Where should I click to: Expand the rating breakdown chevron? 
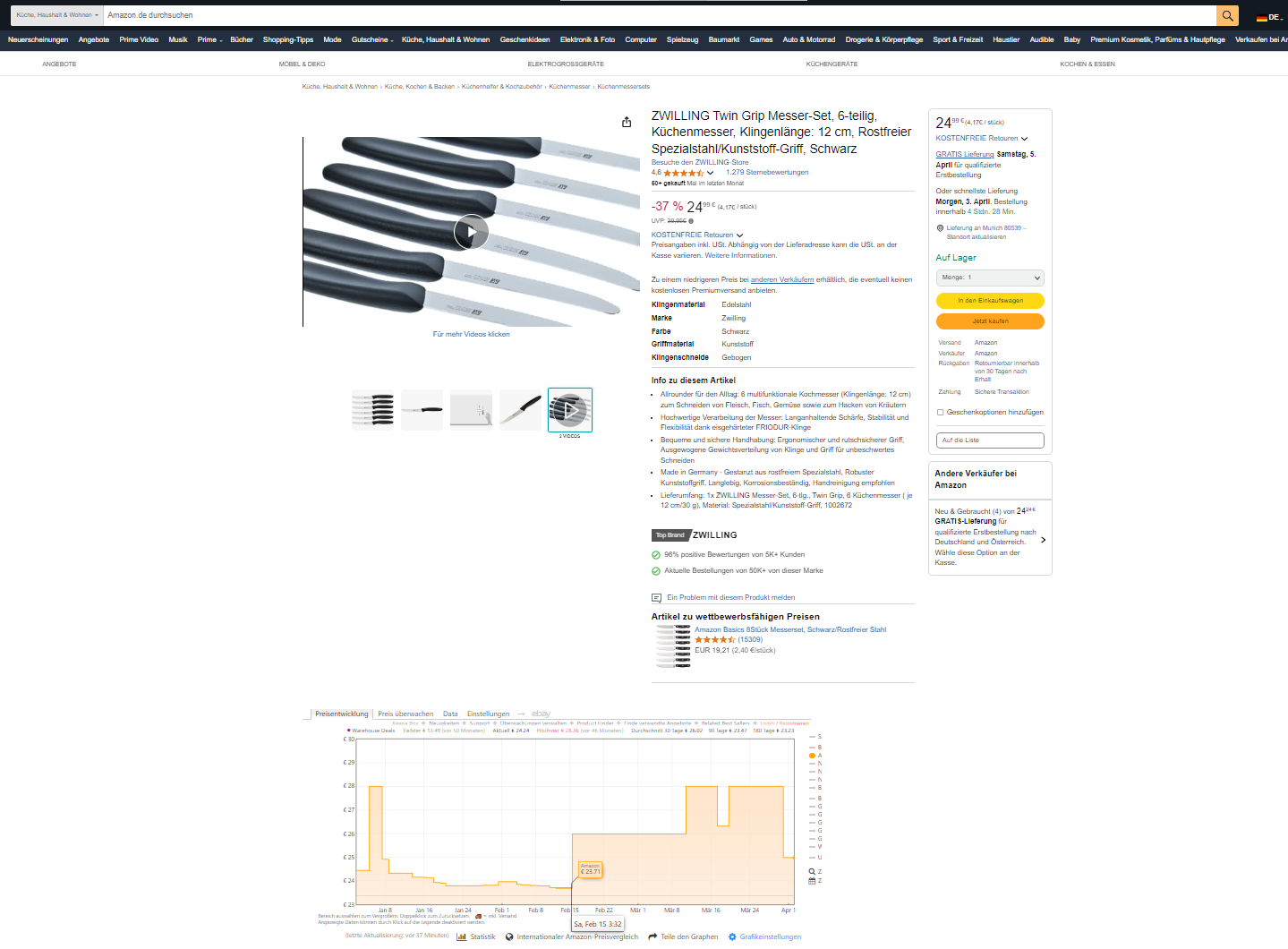click(x=711, y=173)
